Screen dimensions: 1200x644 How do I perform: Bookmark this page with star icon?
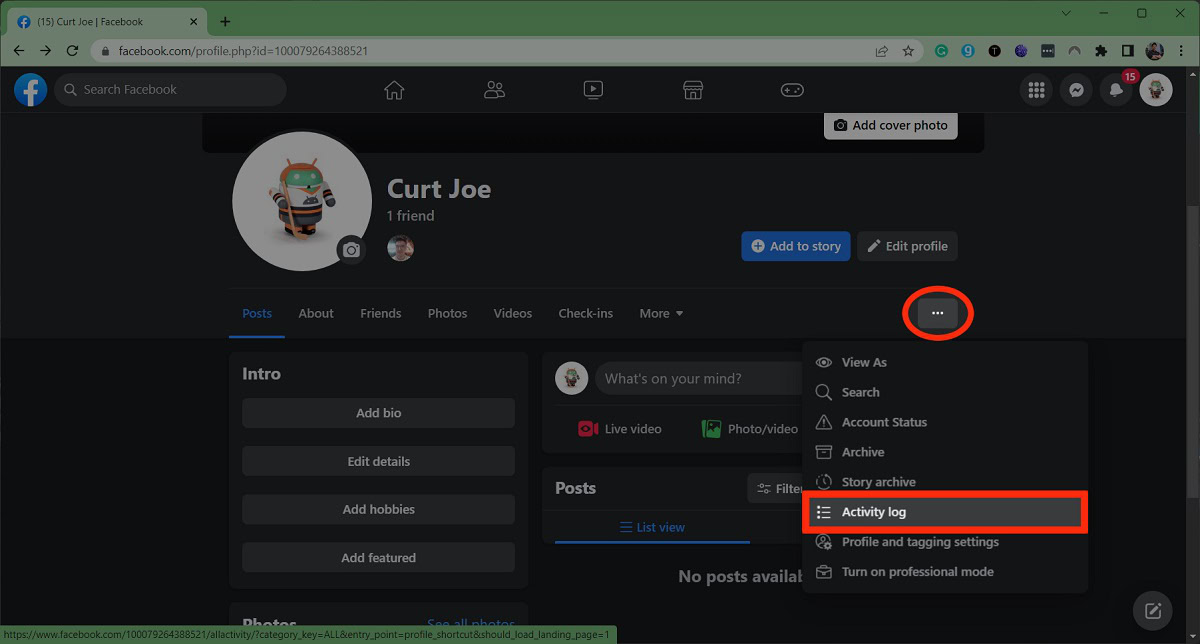[x=908, y=50]
